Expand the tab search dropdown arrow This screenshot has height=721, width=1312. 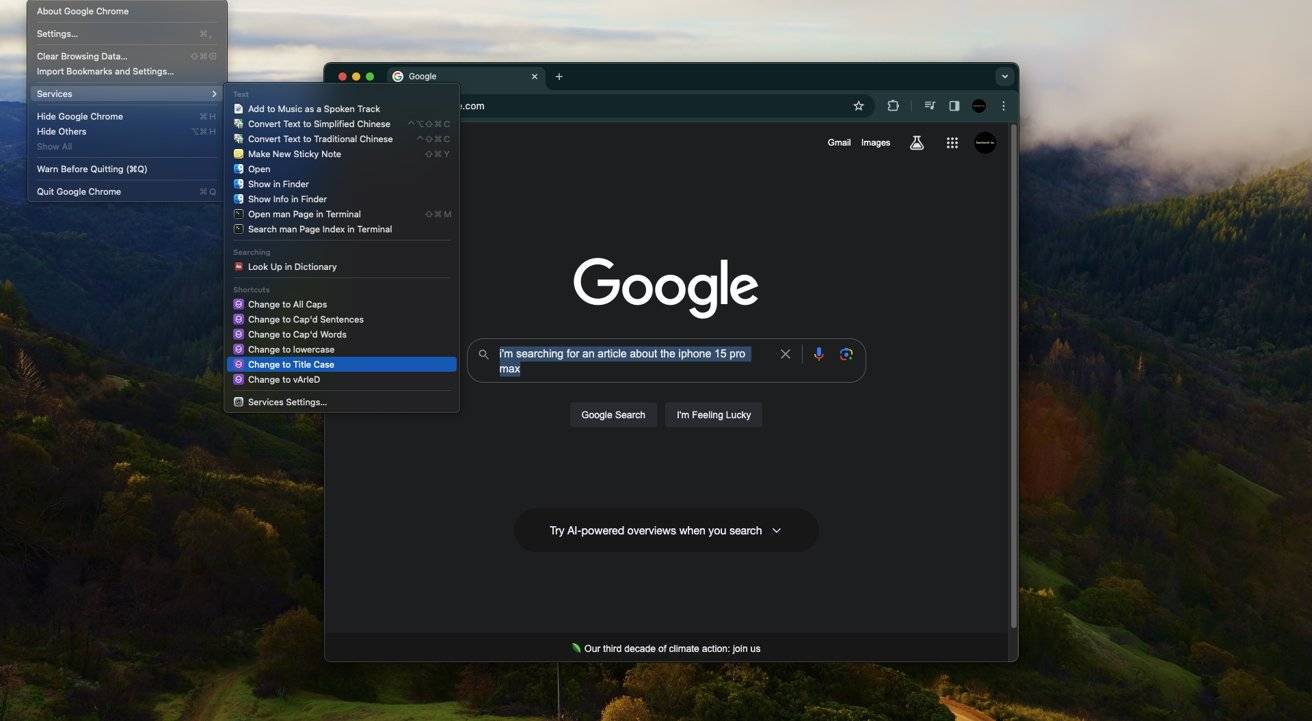coord(1004,76)
